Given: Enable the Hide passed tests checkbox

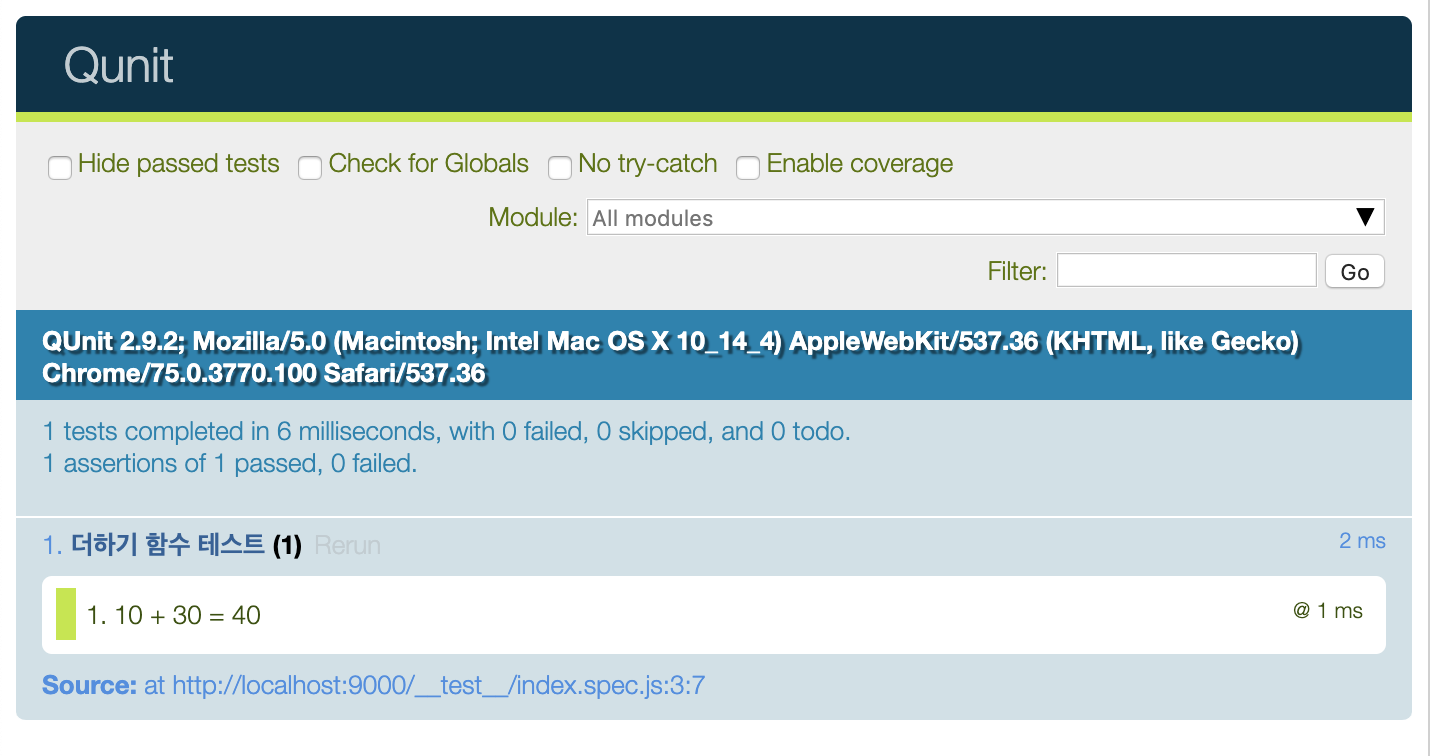Looking at the screenshot, I should tap(60, 167).
